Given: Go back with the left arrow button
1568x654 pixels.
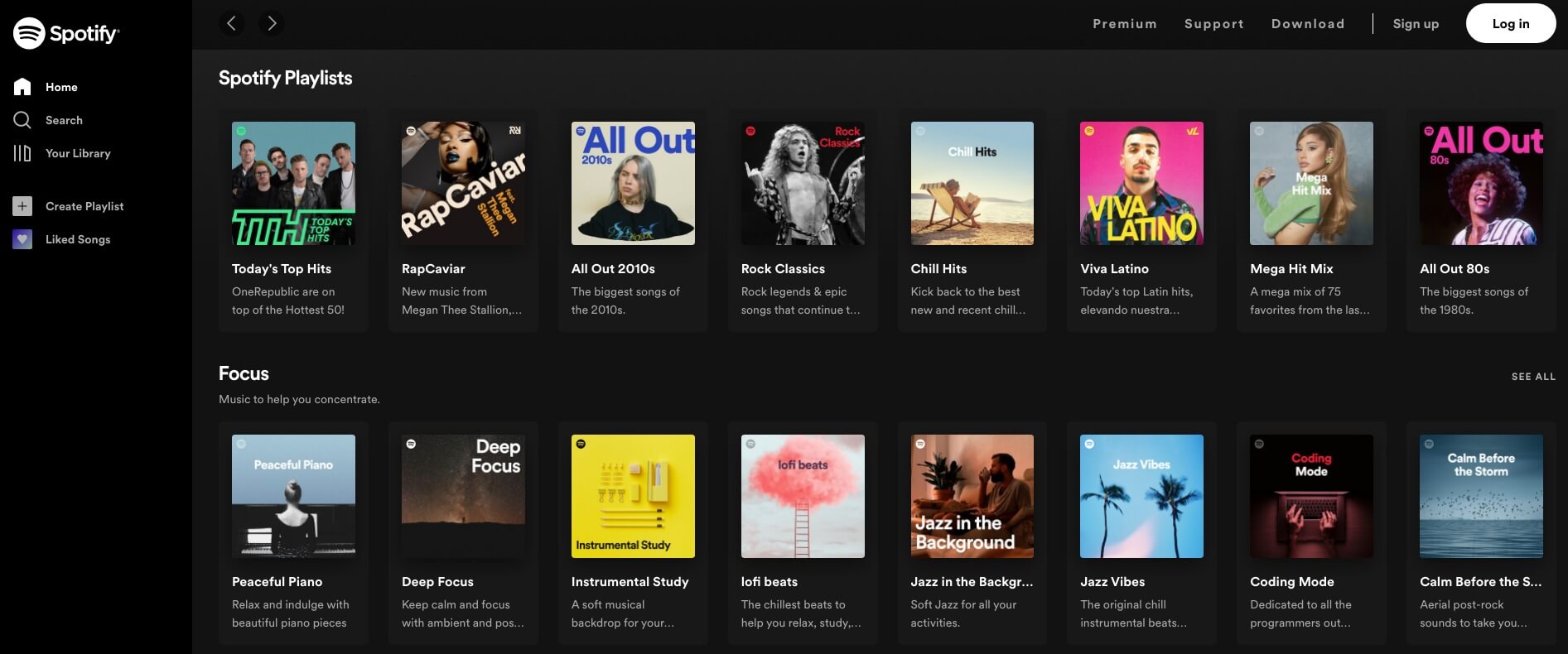Looking at the screenshot, I should pos(232,23).
